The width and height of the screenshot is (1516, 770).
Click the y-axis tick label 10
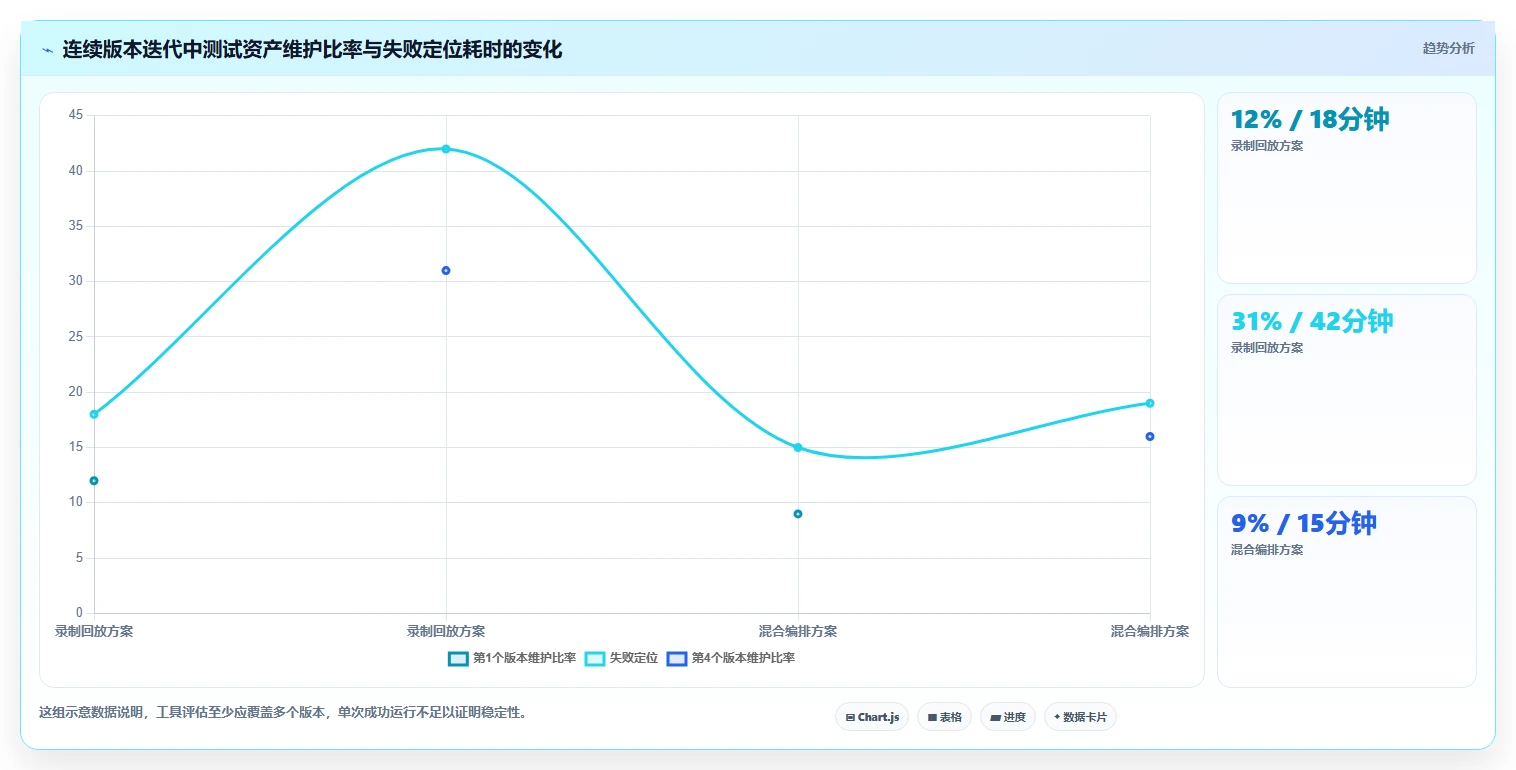[76, 502]
